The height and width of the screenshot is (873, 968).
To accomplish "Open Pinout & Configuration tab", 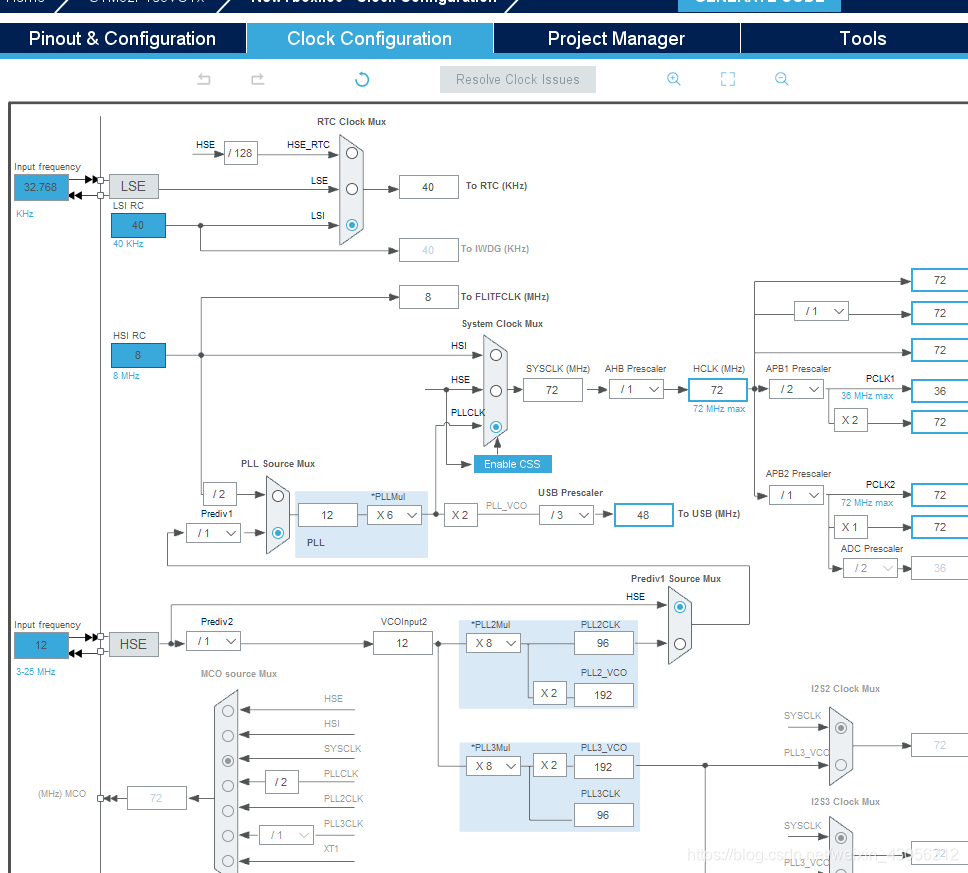I will 122,38.
